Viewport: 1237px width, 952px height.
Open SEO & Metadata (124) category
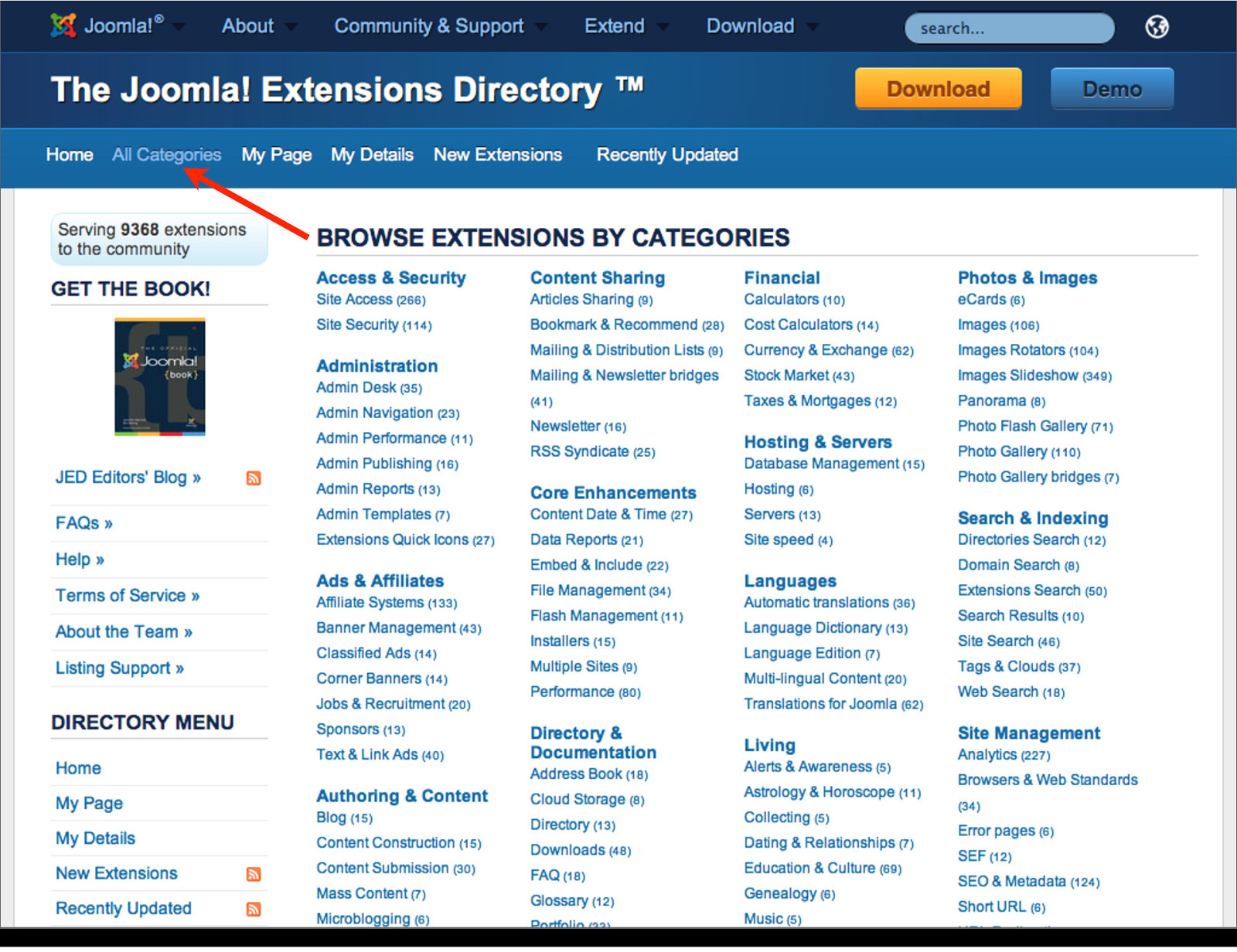point(1028,882)
